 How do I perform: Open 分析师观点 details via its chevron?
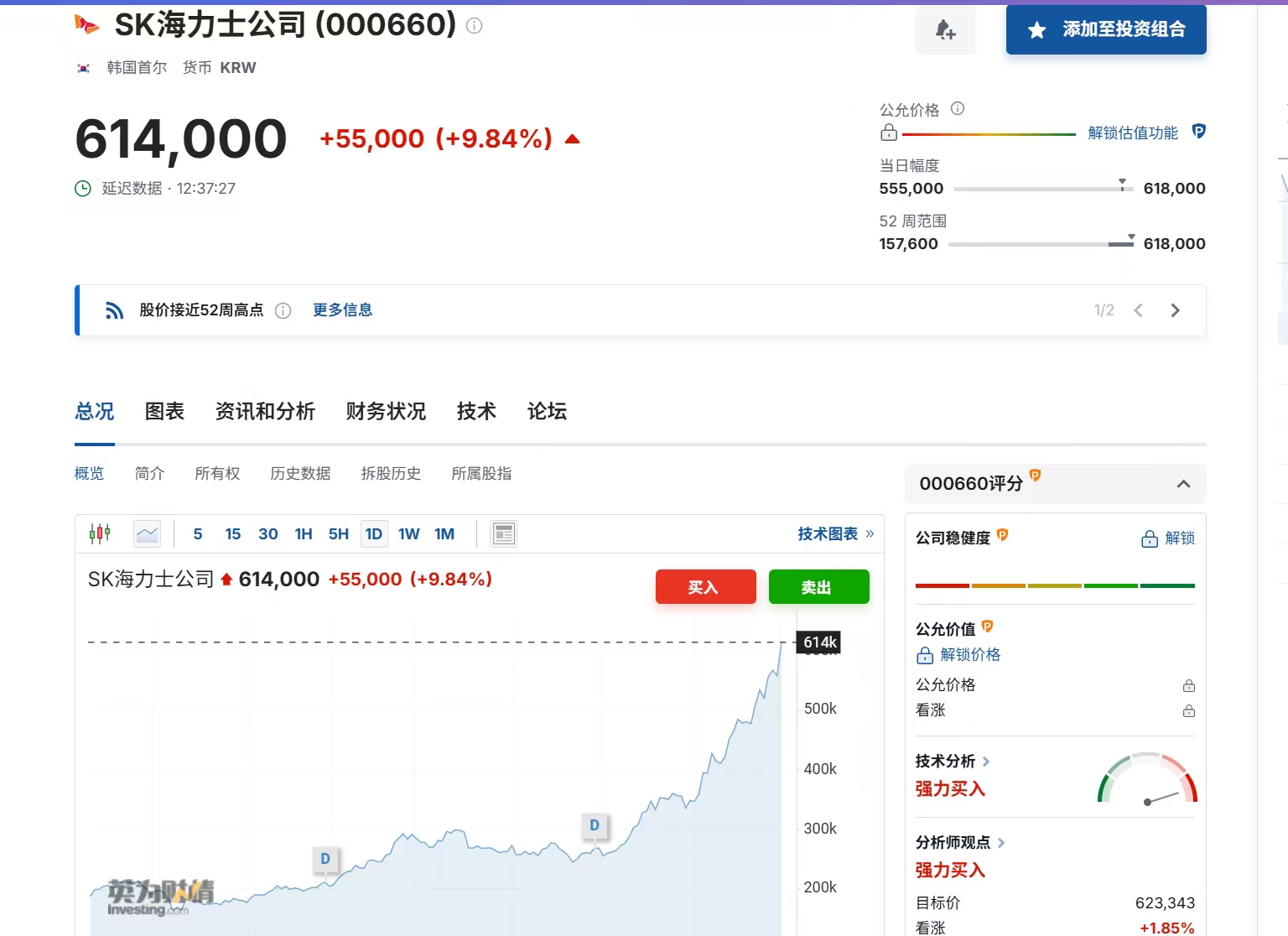tap(1001, 843)
